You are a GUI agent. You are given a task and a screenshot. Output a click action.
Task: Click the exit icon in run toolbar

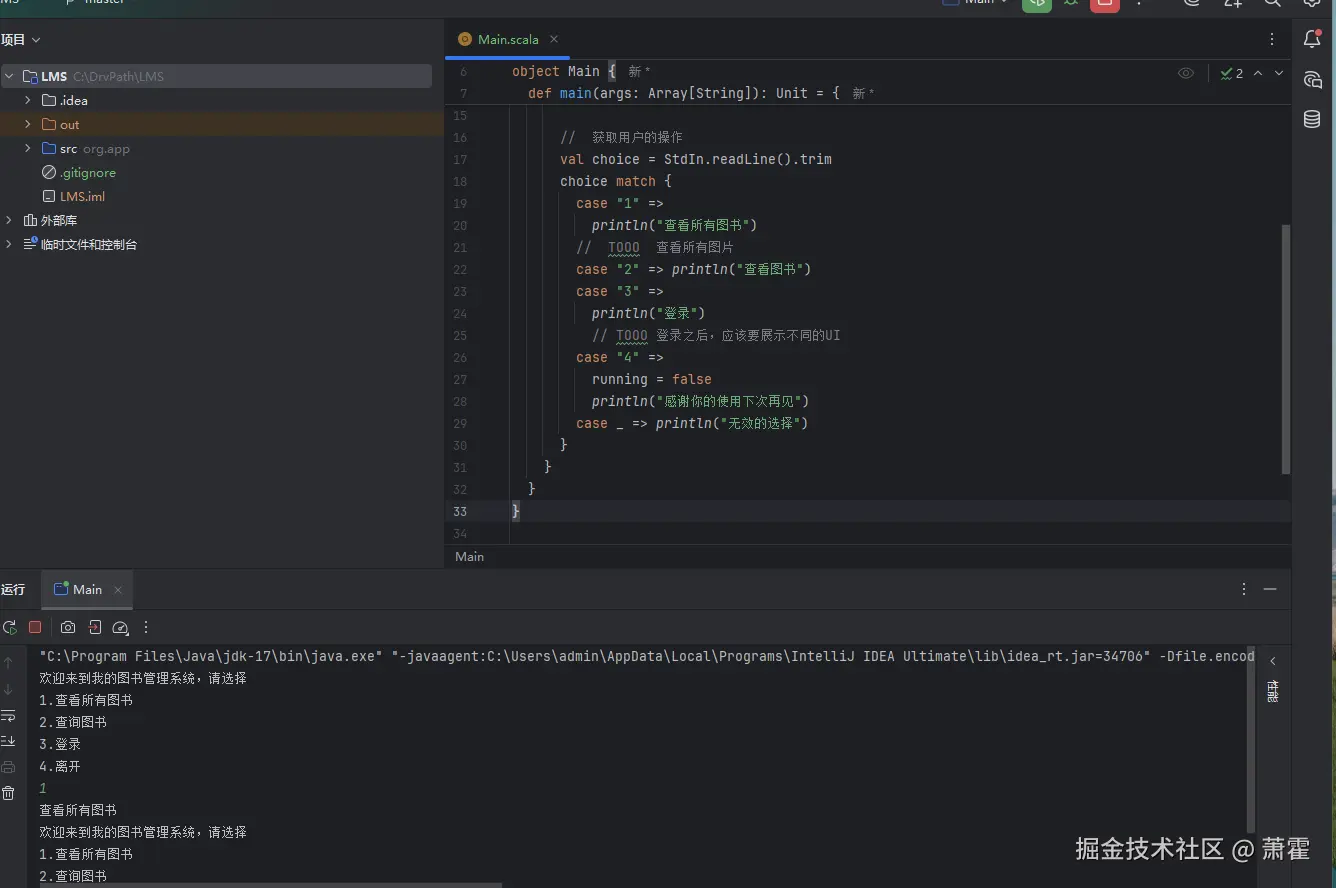pos(95,627)
